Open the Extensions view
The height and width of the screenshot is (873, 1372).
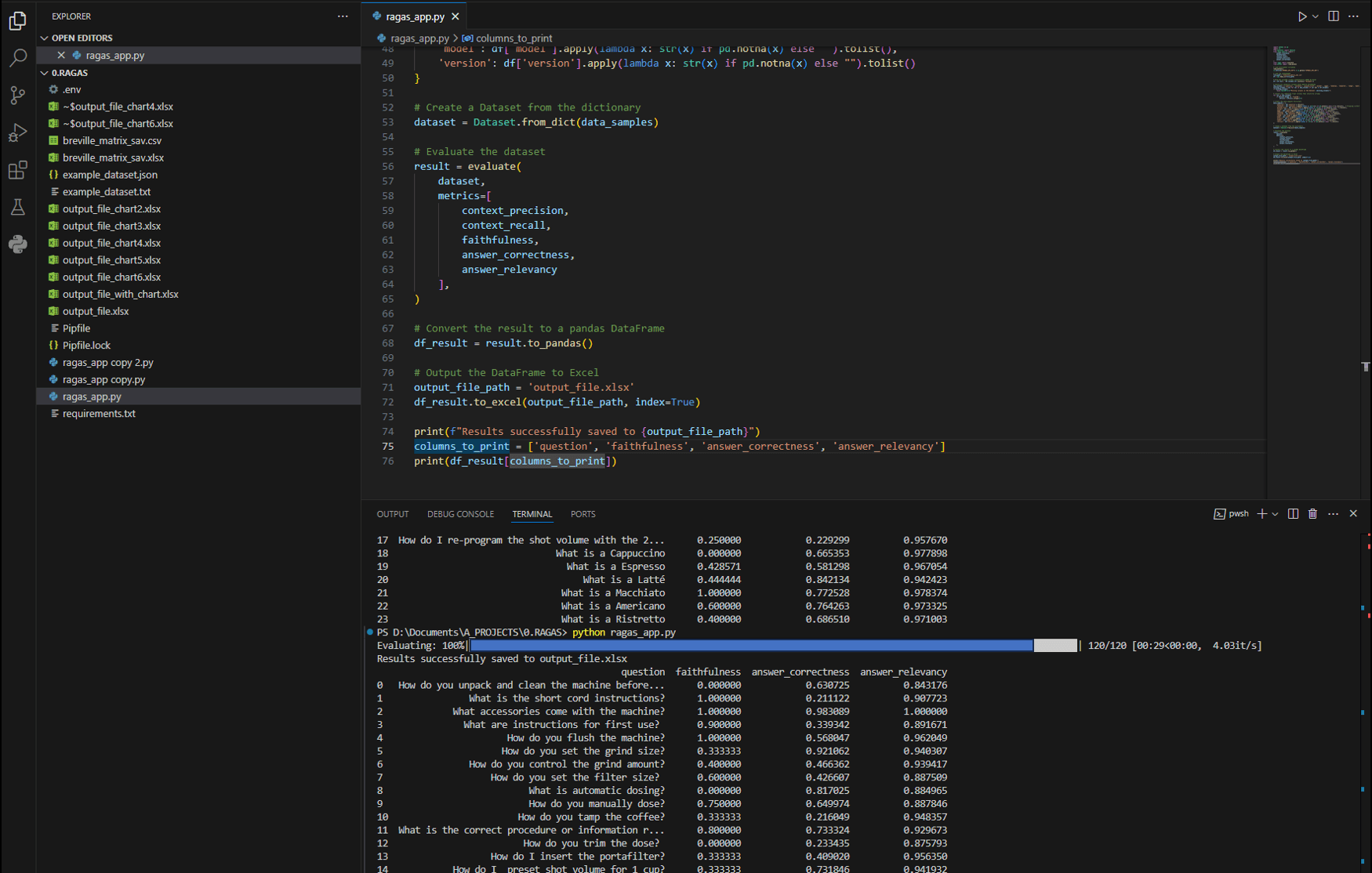click(17, 170)
